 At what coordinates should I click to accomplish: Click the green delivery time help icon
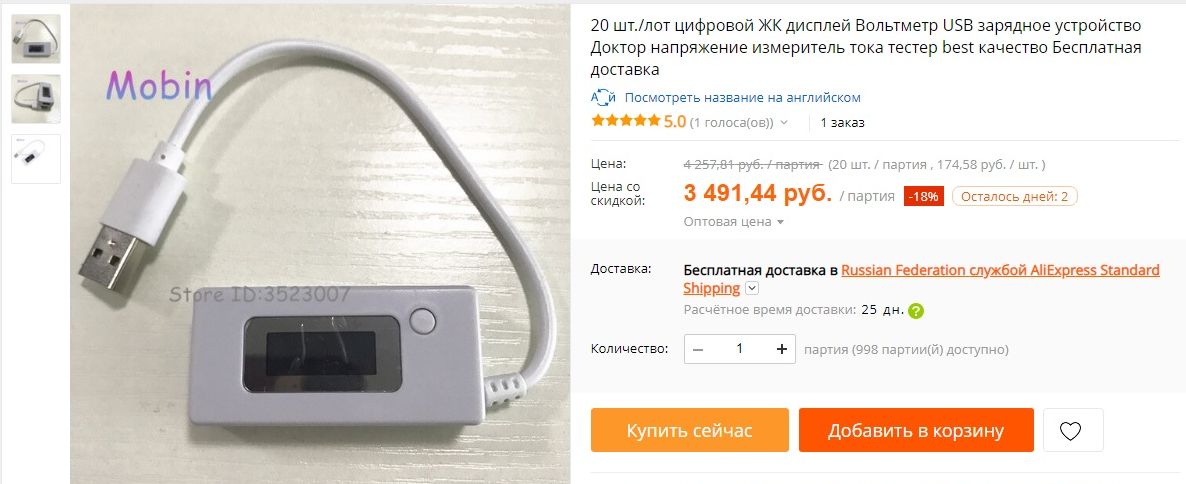pyautogui.click(x=916, y=310)
